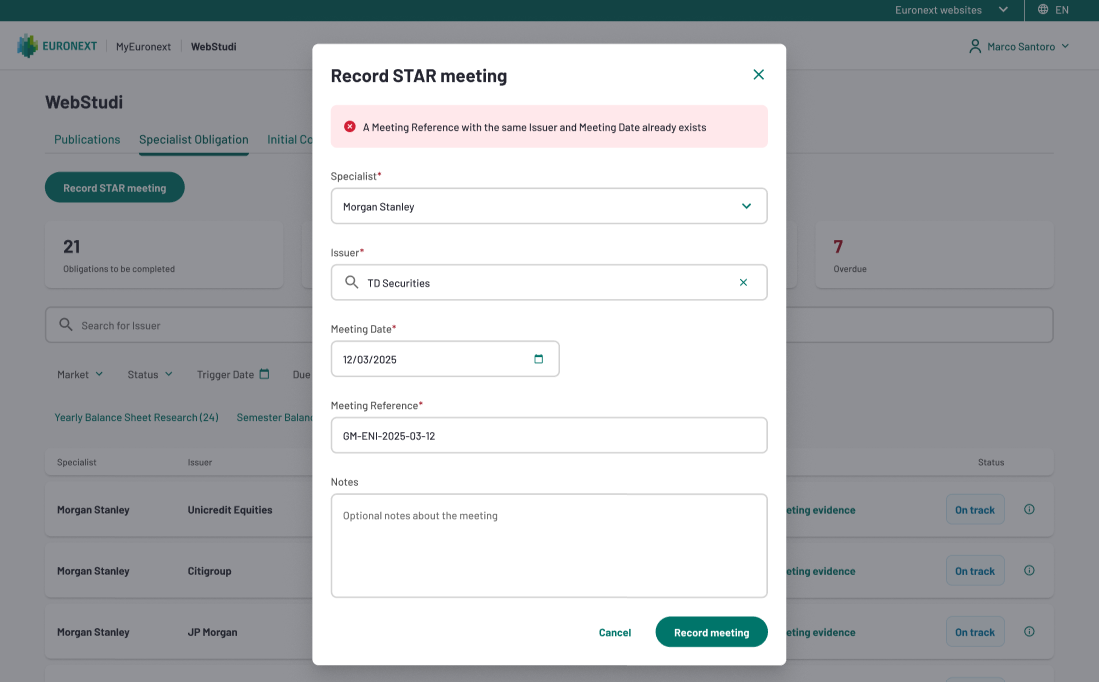Open the WebStudi header link
The width and height of the screenshot is (1099, 682).
(x=214, y=47)
